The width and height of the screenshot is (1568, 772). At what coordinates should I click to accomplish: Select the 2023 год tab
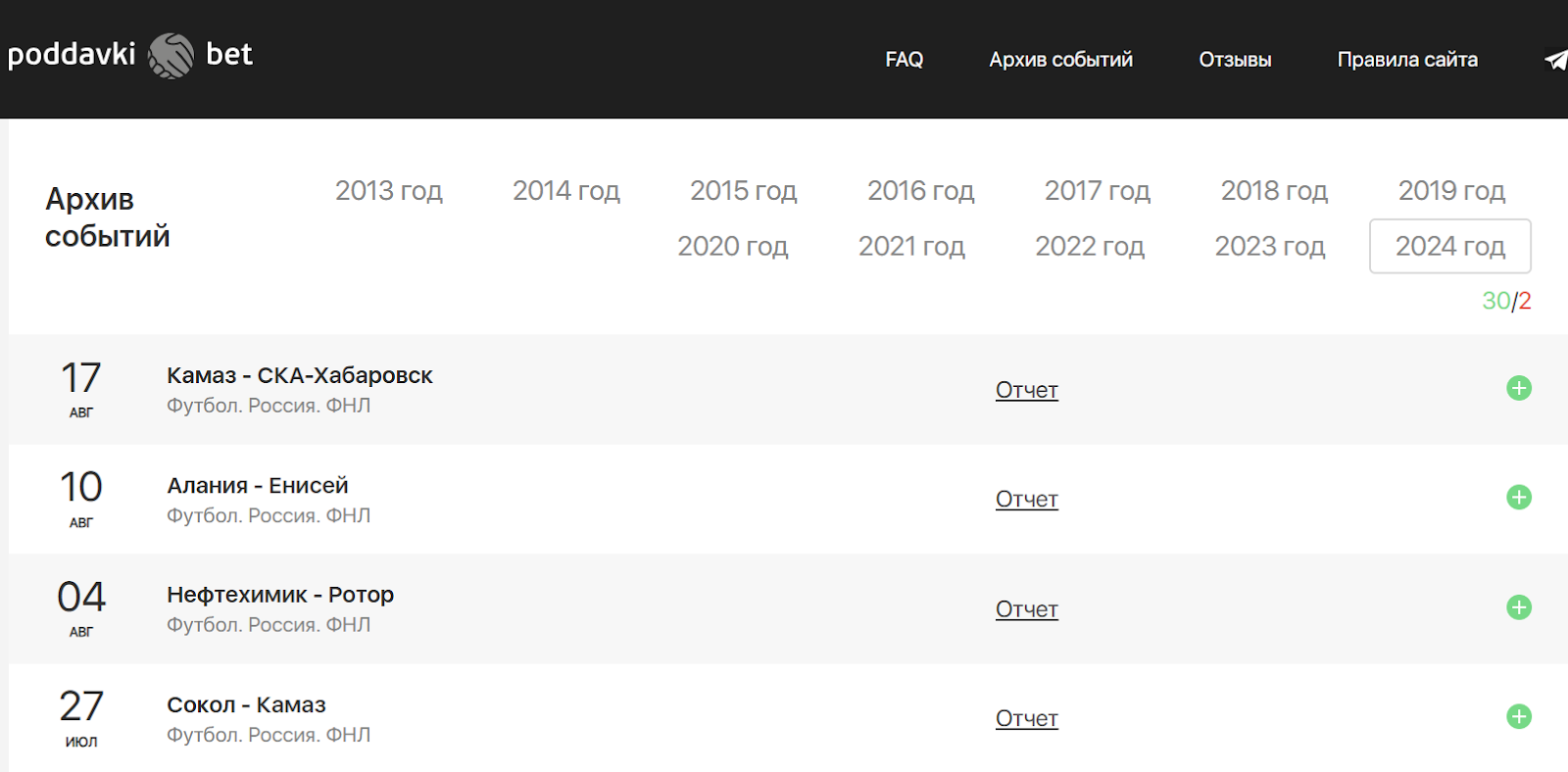coord(1269,247)
